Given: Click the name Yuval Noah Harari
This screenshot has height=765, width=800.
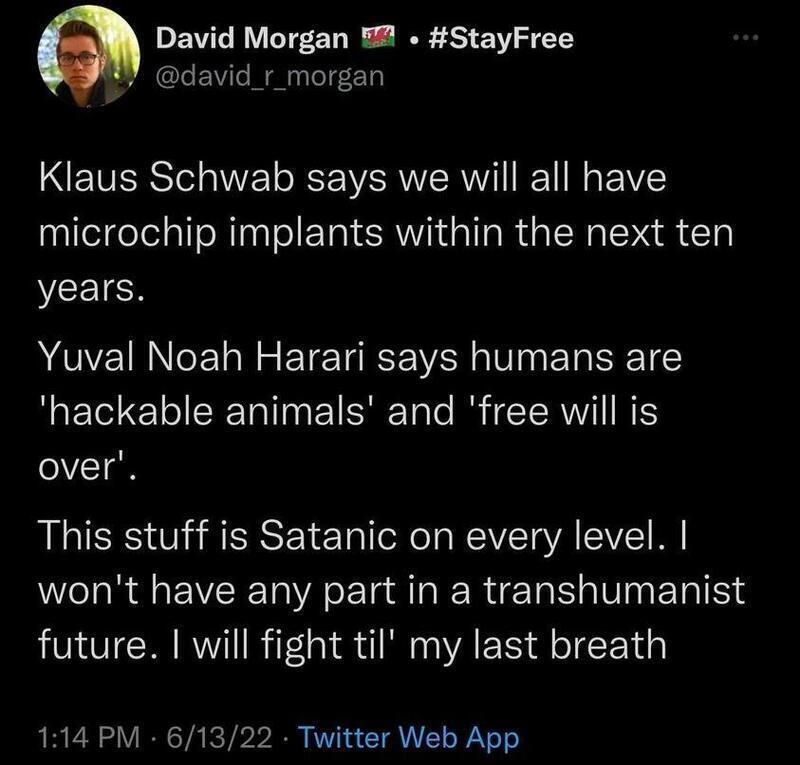Looking at the screenshot, I should (202, 356).
